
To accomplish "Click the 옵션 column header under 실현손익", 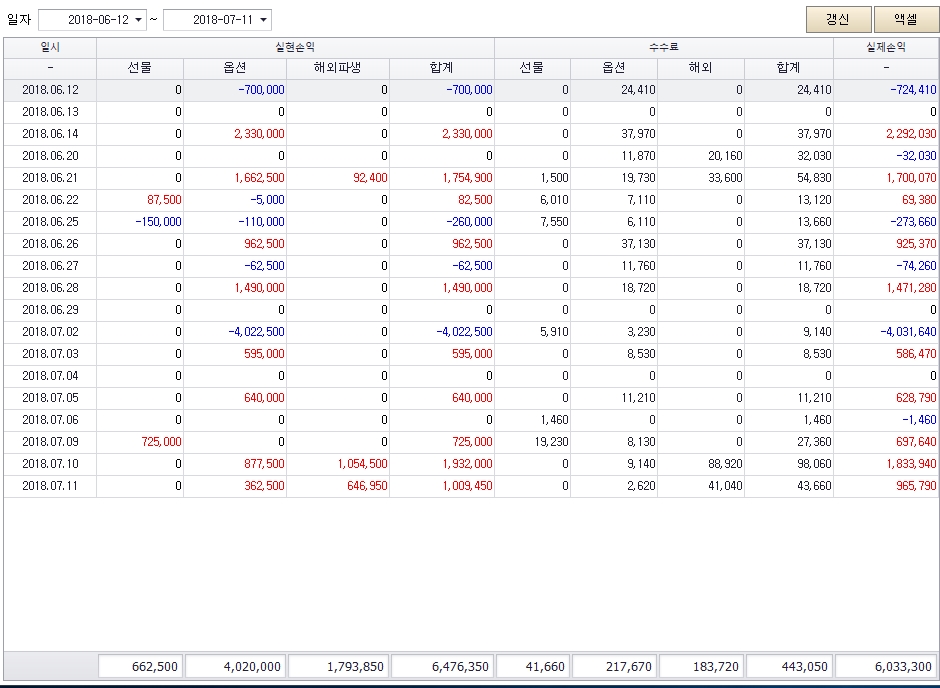I will pyautogui.click(x=234, y=68).
